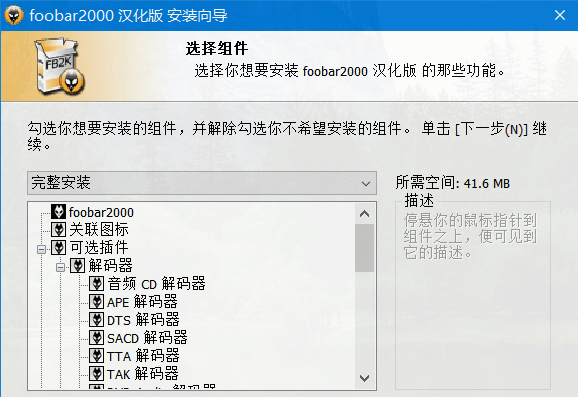Screen dimensions: 578x397
Task: Toggle the TTA 解码器 checkbox
Action: tap(97, 356)
